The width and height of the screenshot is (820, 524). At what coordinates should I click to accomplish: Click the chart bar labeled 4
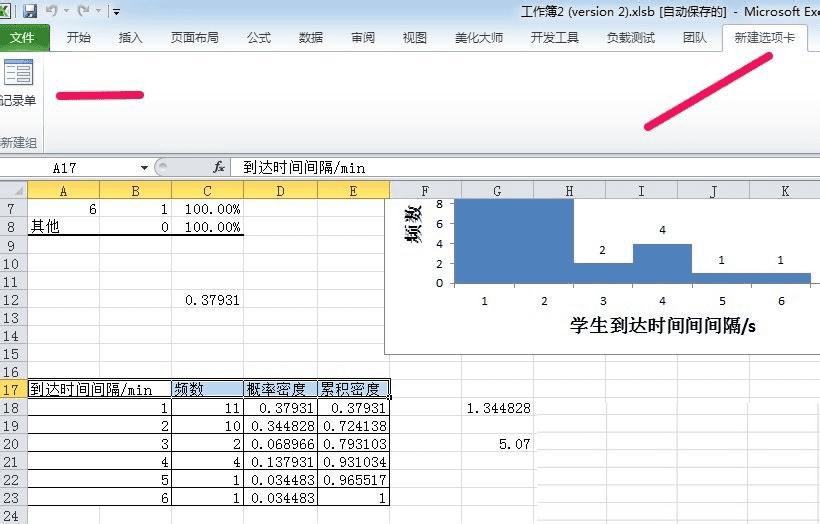[662, 264]
